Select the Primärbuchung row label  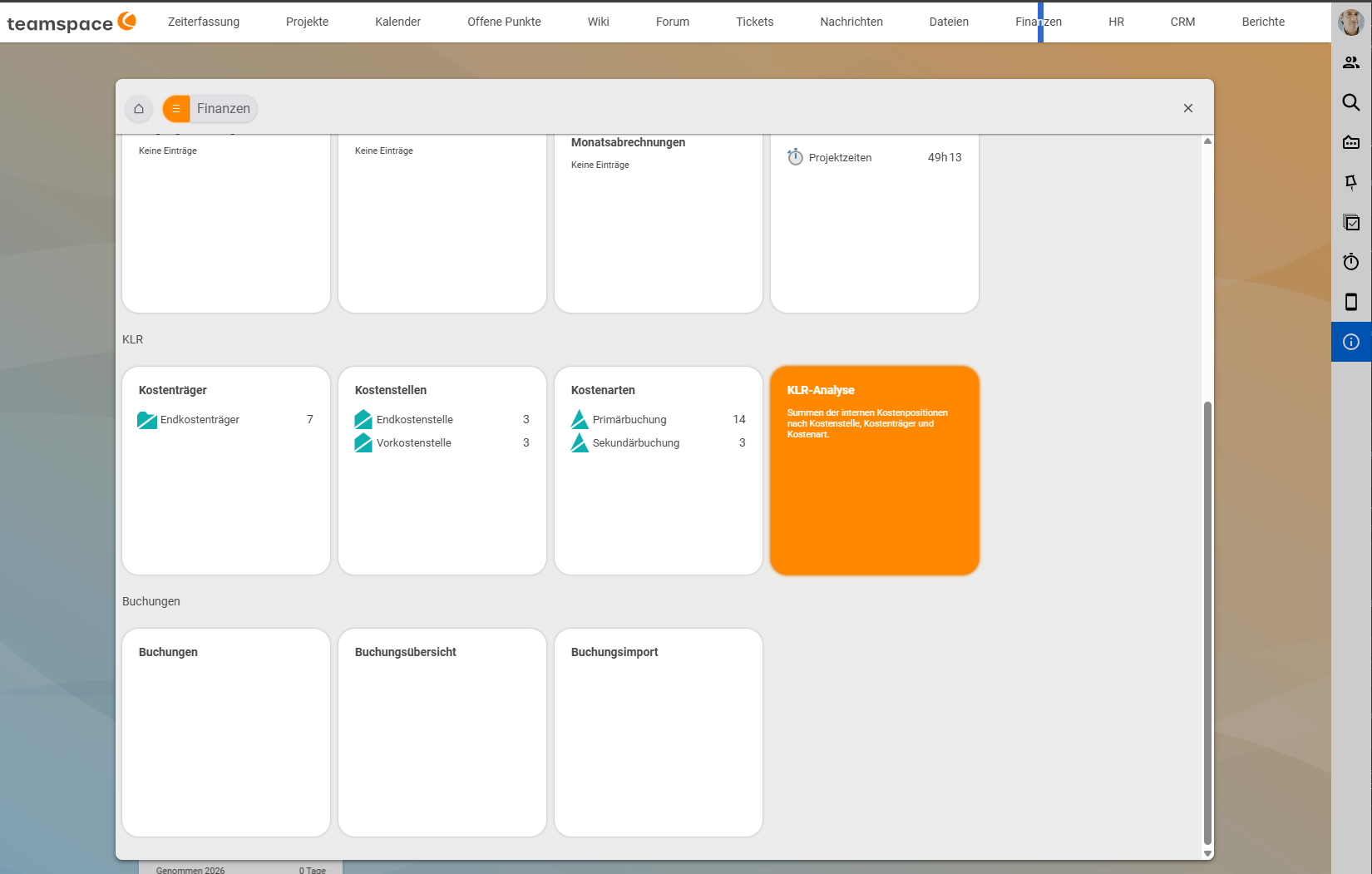pos(629,420)
